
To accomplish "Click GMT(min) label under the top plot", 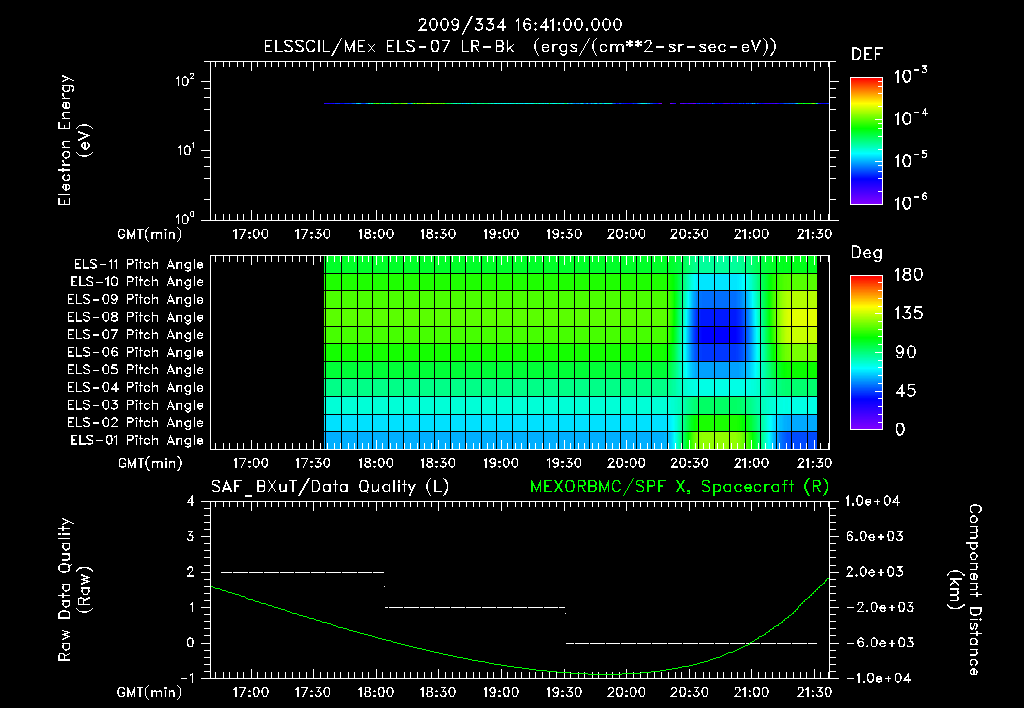I will coord(150,234).
